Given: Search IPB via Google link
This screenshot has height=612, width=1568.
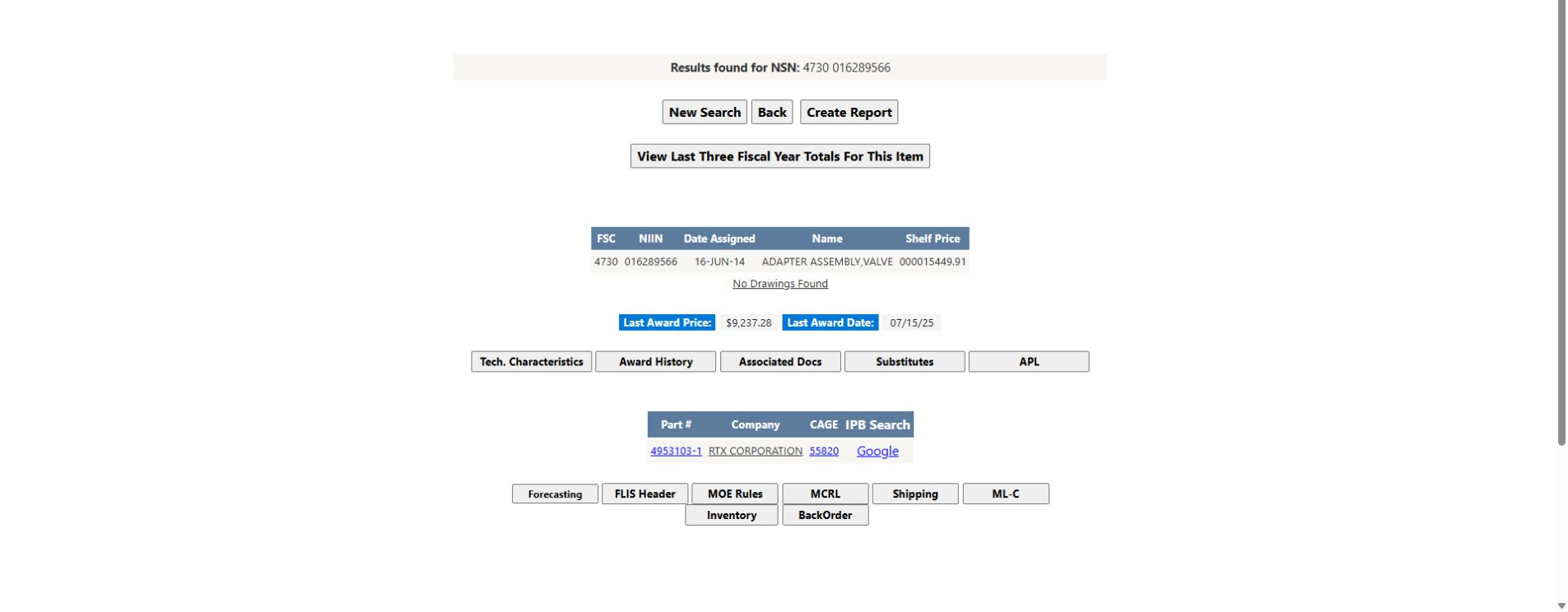Looking at the screenshot, I should (877, 451).
